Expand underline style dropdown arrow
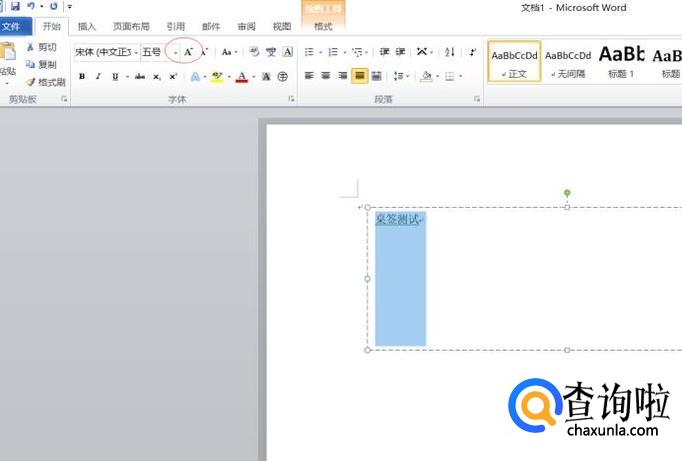Viewport: 682px width, 461px height. [x=127, y=77]
